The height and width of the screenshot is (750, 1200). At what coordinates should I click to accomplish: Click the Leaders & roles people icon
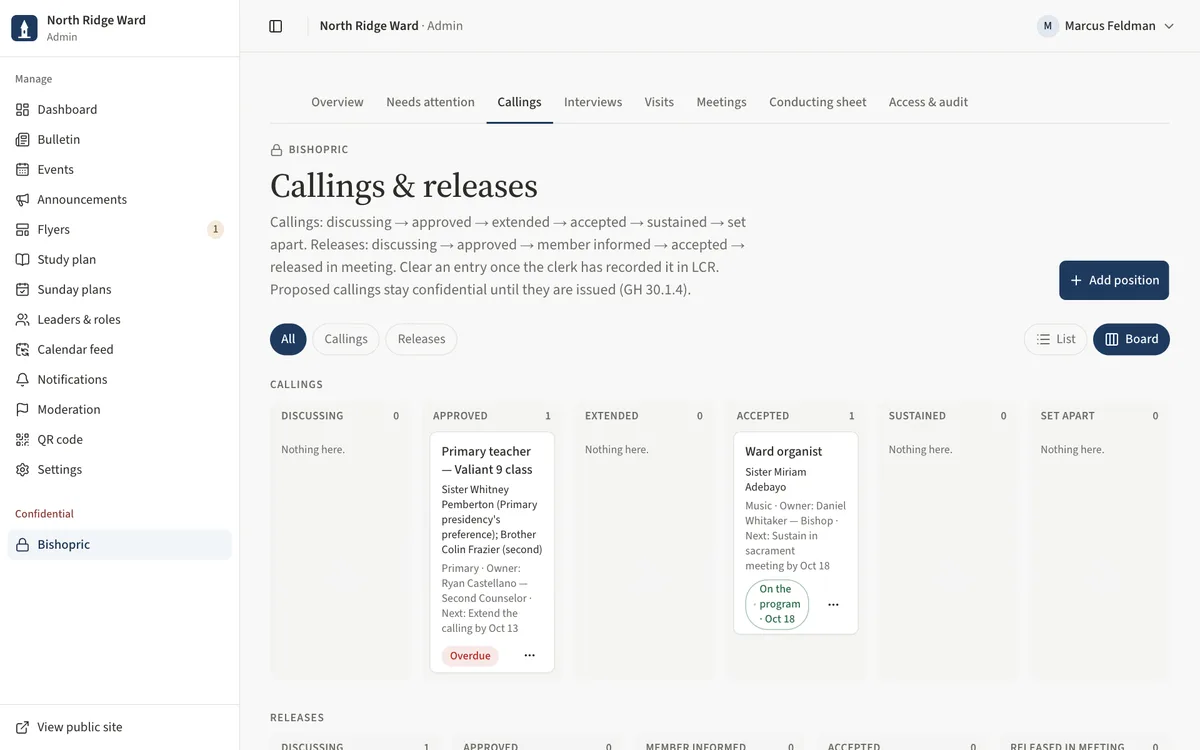click(x=22, y=319)
